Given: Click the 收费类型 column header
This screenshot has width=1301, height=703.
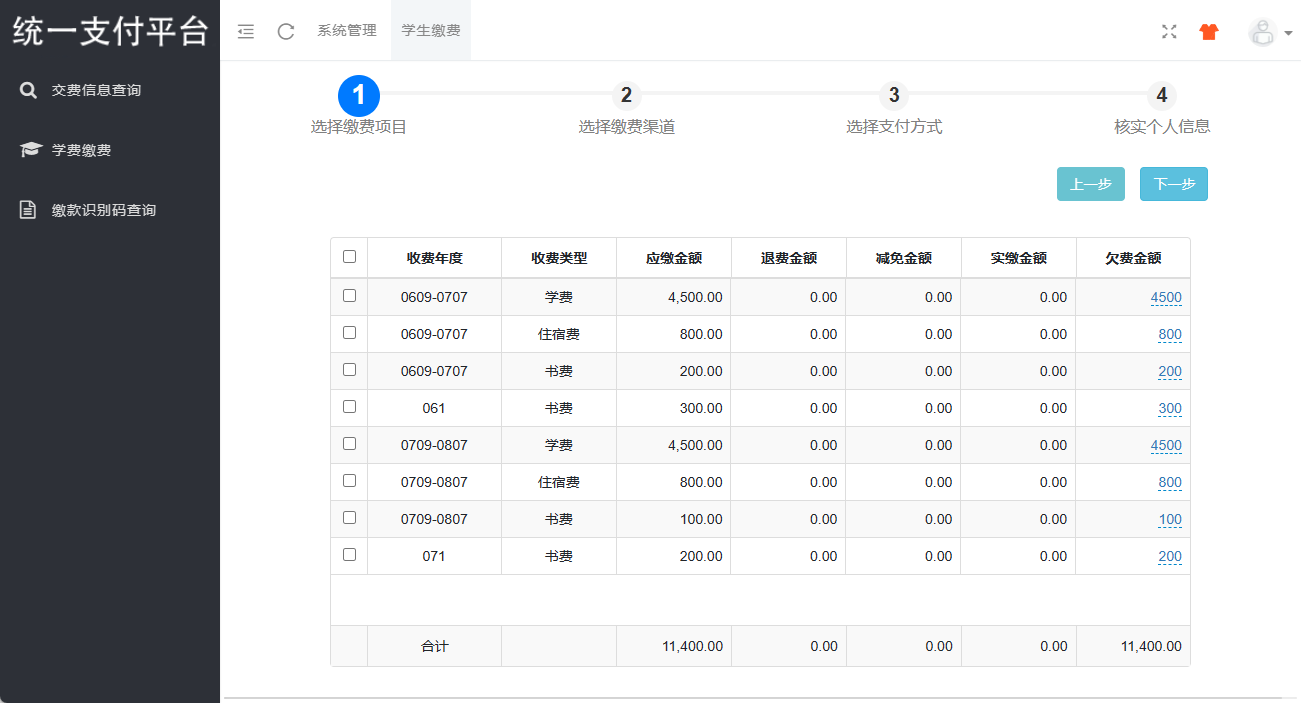Looking at the screenshot, I should pyautogui.click(x=559, y=258).
